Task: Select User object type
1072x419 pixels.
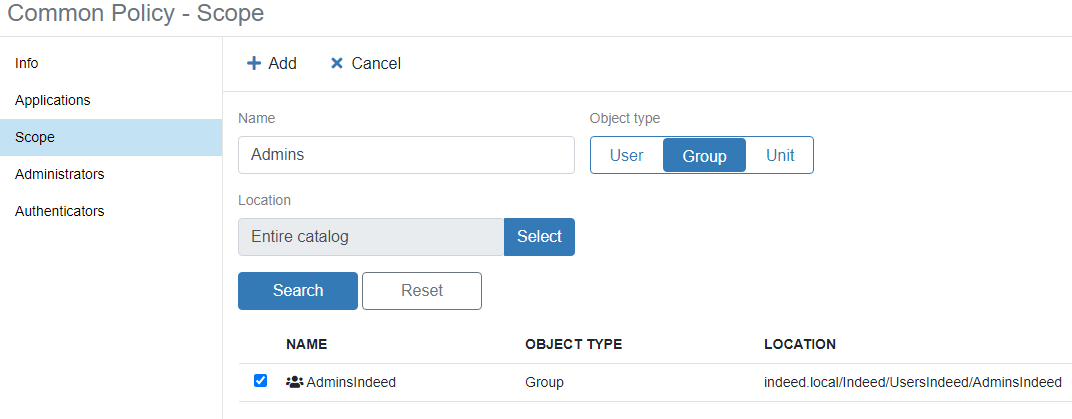Action: (627, 156)
